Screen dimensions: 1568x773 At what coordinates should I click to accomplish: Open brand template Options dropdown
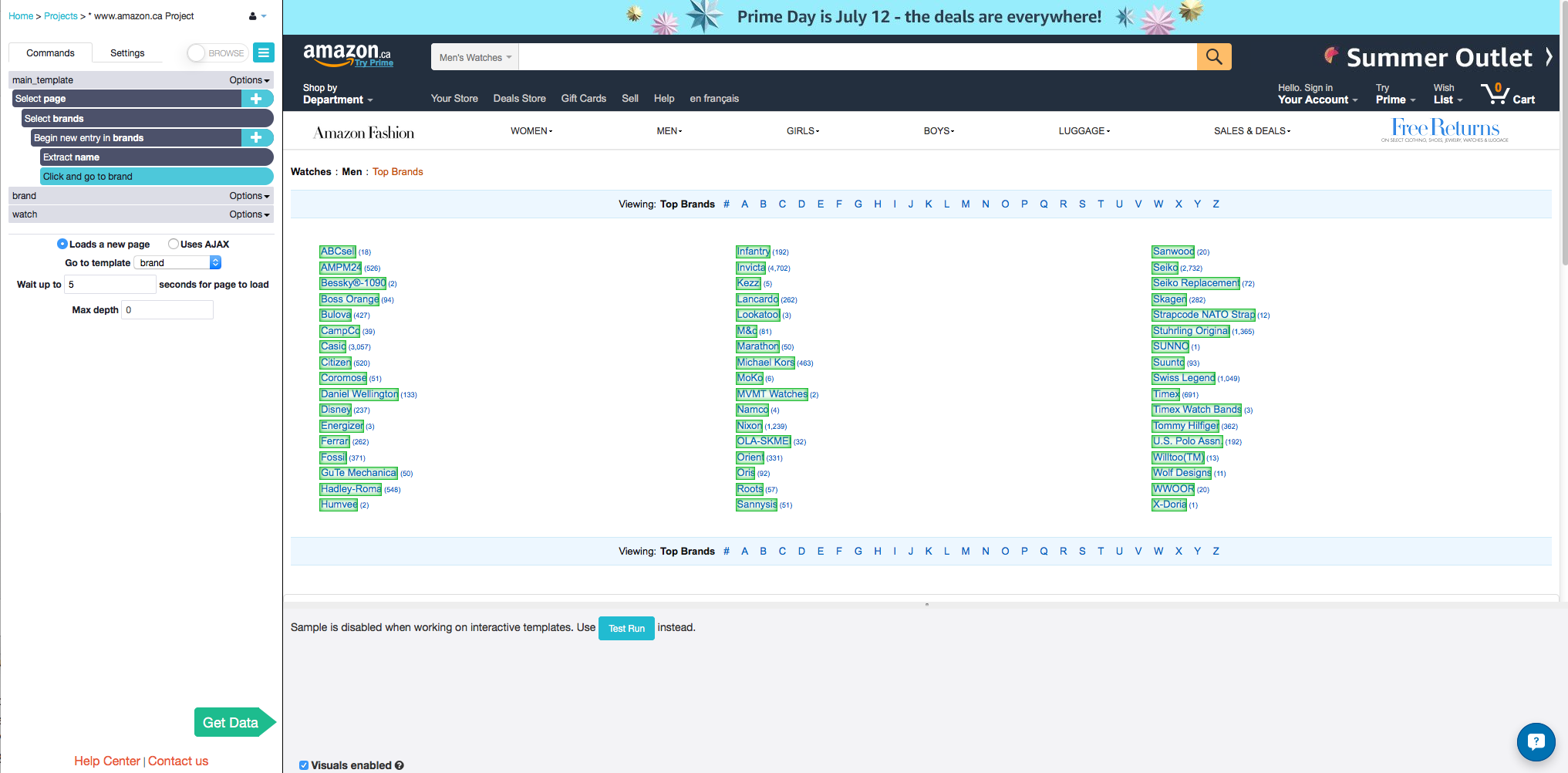(249, 196)
